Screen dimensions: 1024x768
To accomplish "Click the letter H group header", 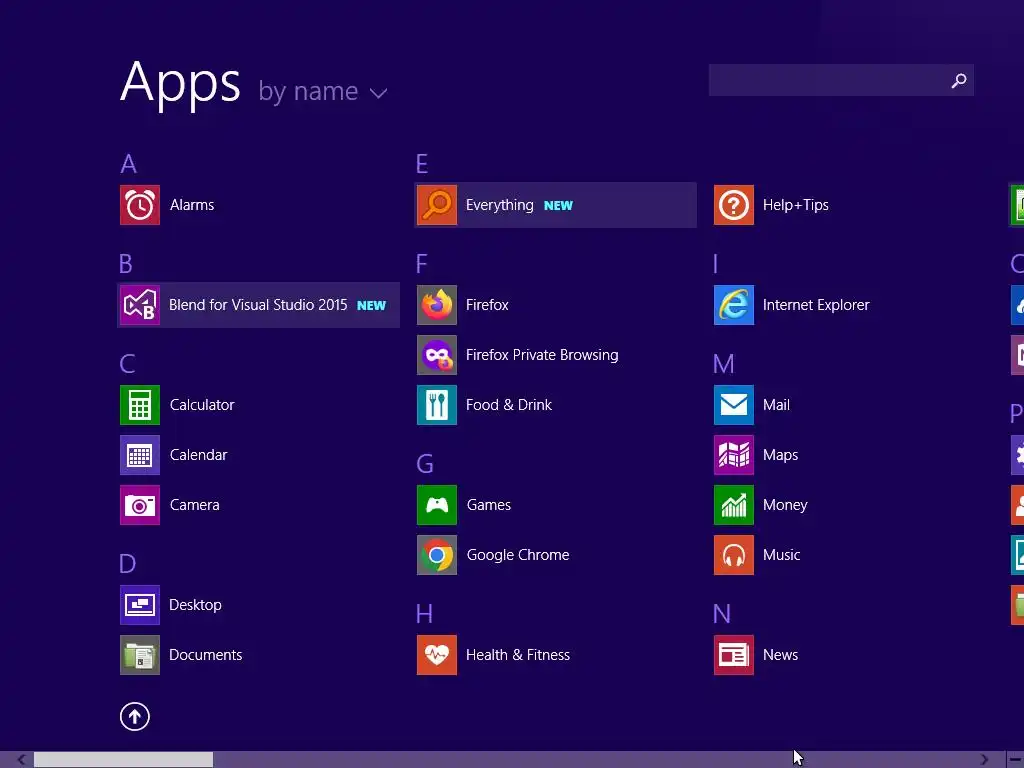I will 424,614.
